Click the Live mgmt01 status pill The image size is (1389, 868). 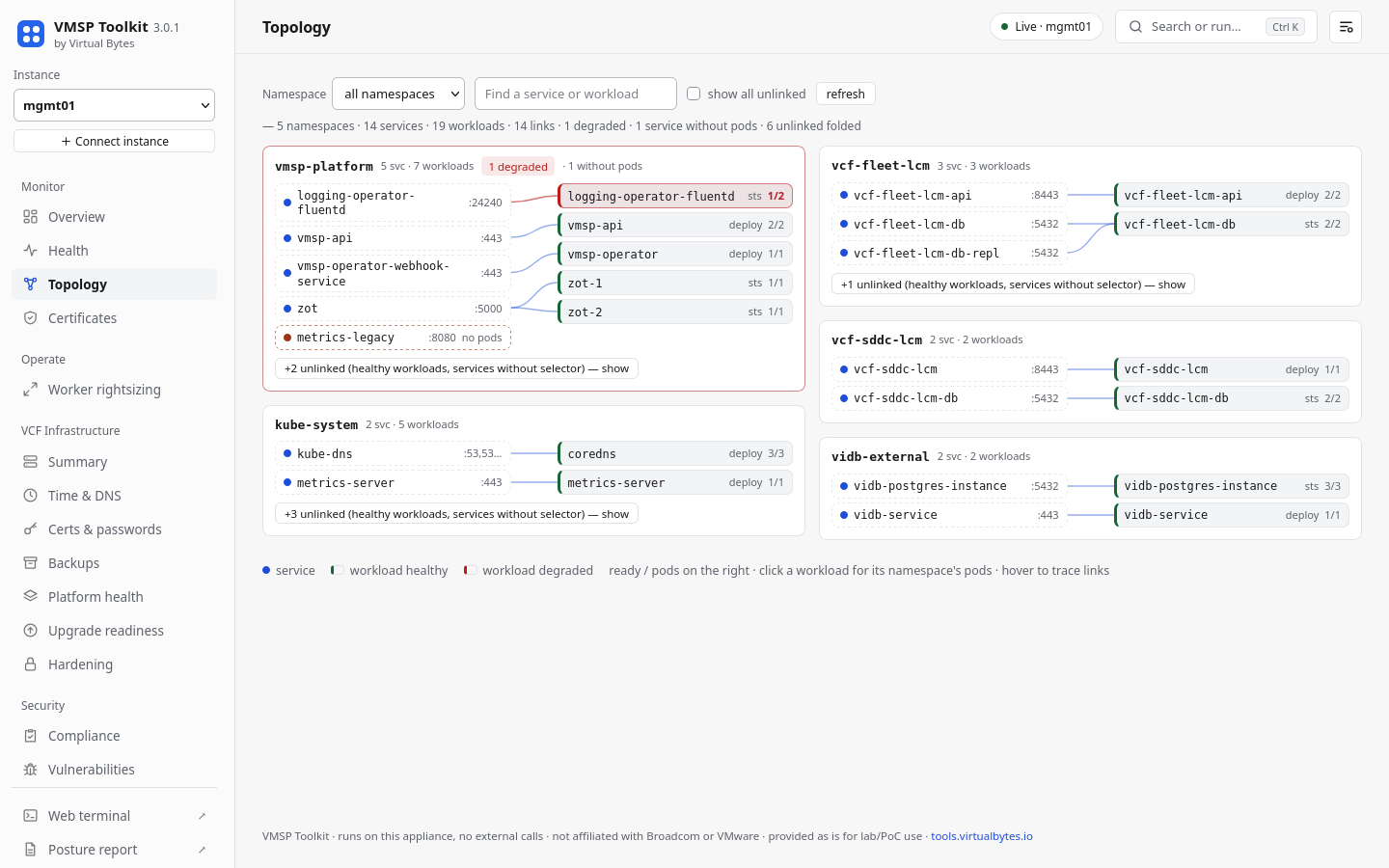click(x=1047, y=27)
